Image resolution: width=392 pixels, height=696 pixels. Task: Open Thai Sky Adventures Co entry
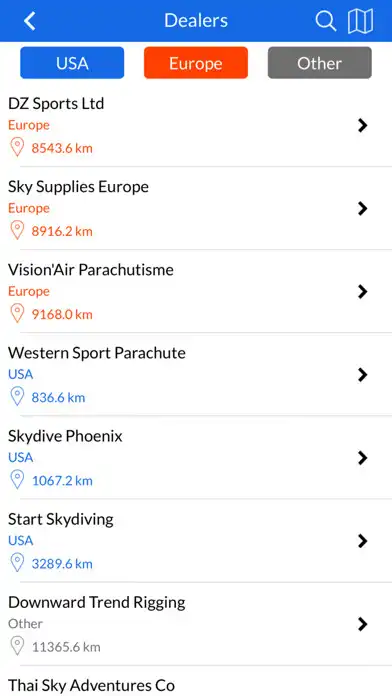[196, 681]
